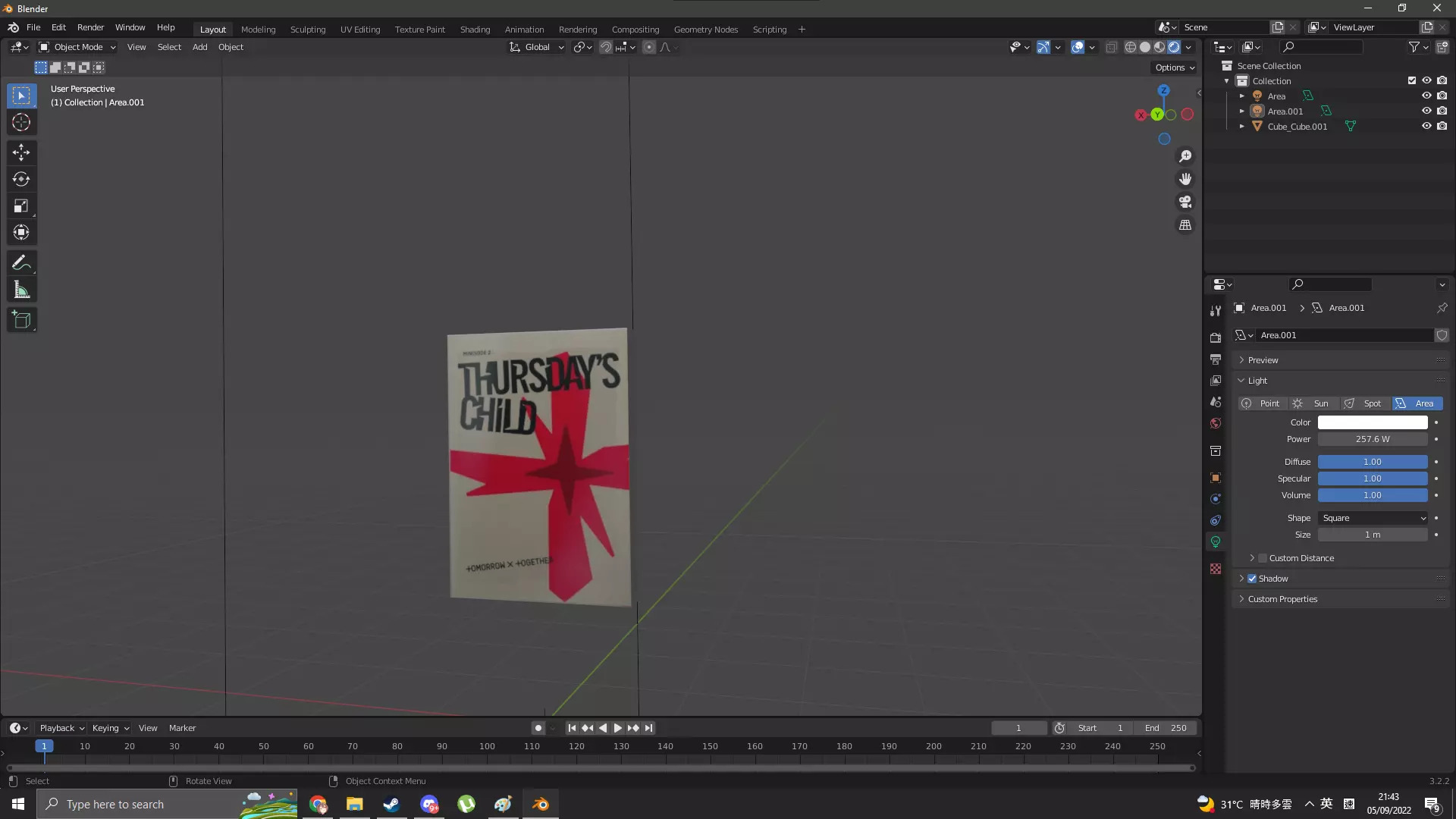The height and width of the screenshot is (819, 1456).
Task: Switch perspective/orthographic grid icon
Action: [1185, 225]
